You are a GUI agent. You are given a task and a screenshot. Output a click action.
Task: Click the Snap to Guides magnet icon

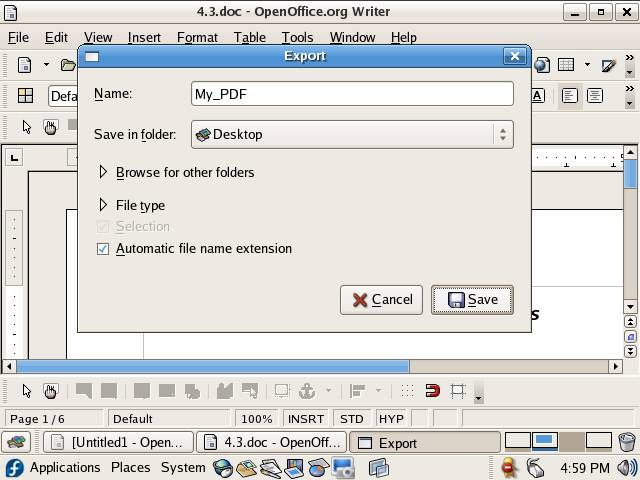click(432, 391)
